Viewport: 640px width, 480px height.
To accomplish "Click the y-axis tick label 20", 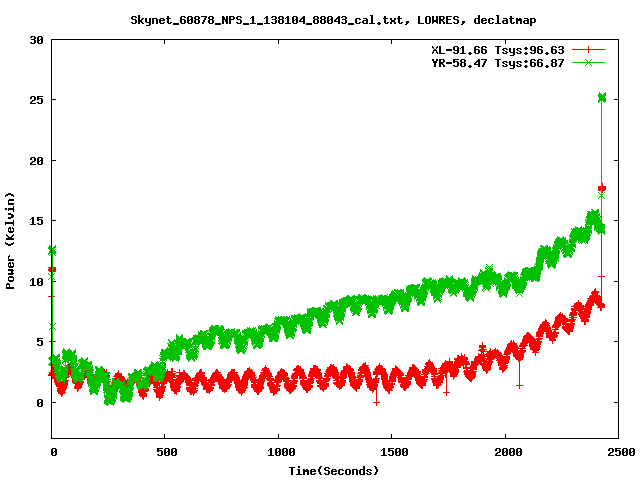I will point(37,161).
